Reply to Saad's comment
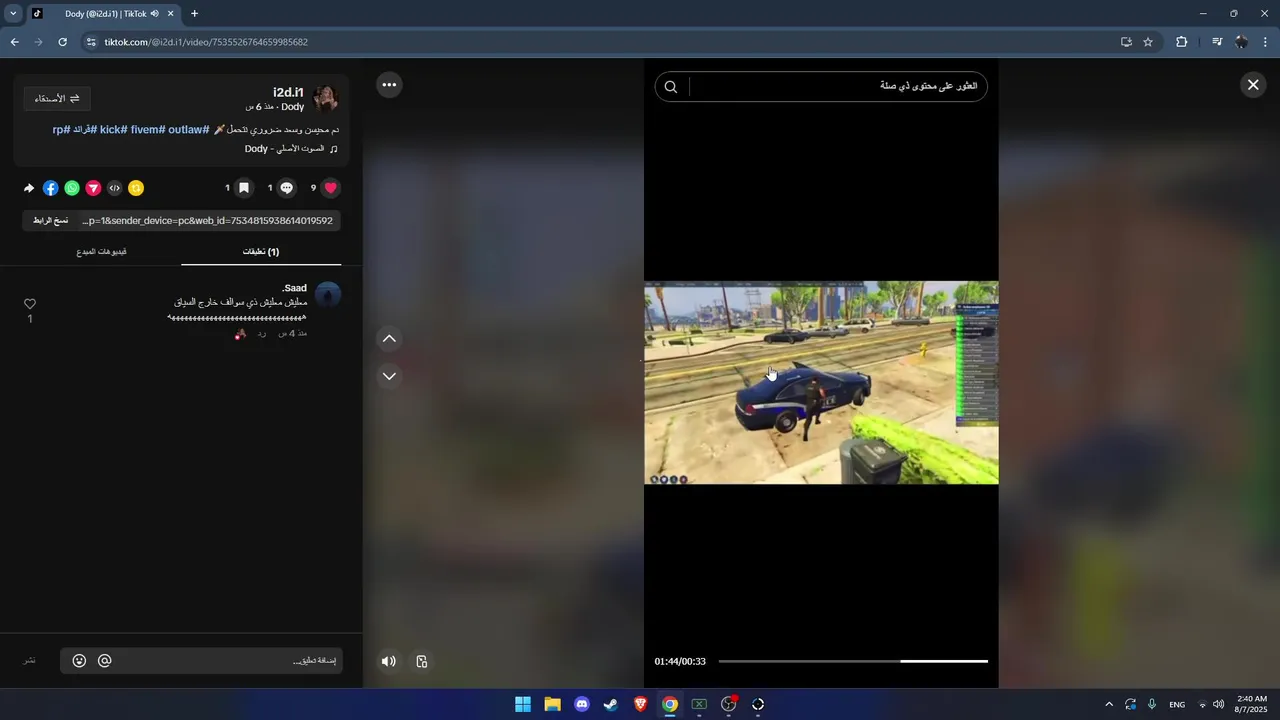The width and height of the screenshot is (1280, 720). 262,333
